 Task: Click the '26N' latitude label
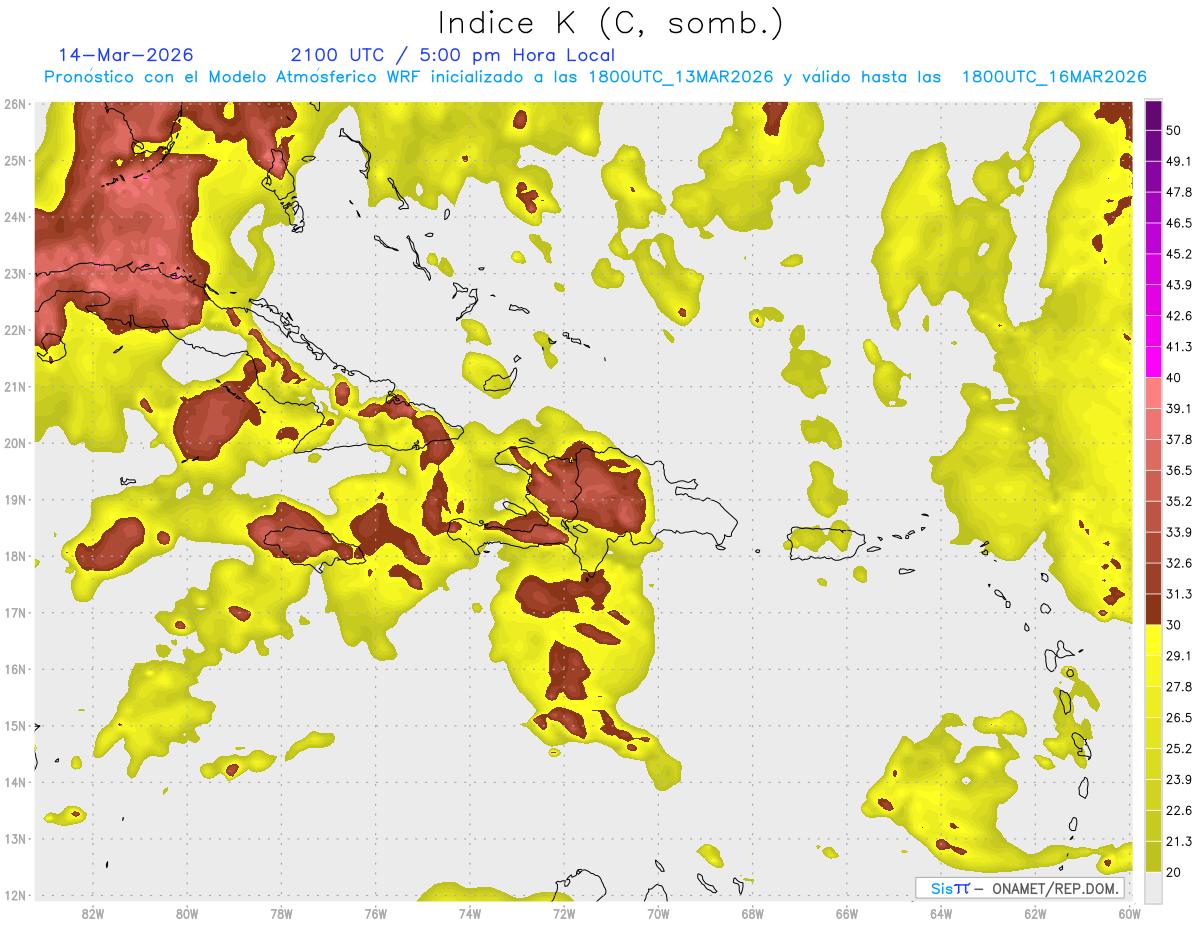15,103
